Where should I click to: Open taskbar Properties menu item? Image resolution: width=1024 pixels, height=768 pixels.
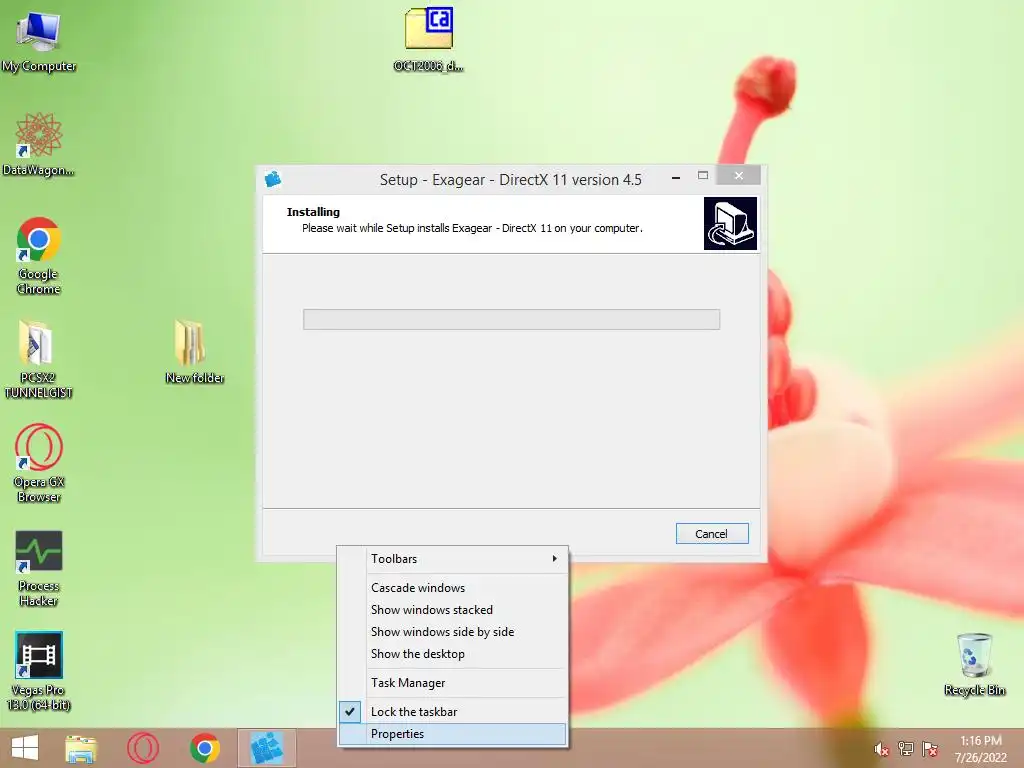[453, 734]
